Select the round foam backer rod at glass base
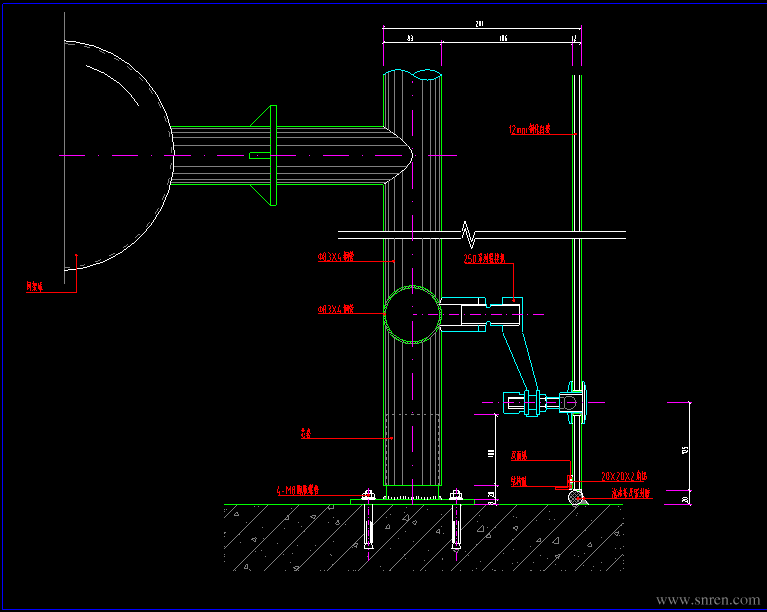 pyautogui.click(x=576, y=497)
